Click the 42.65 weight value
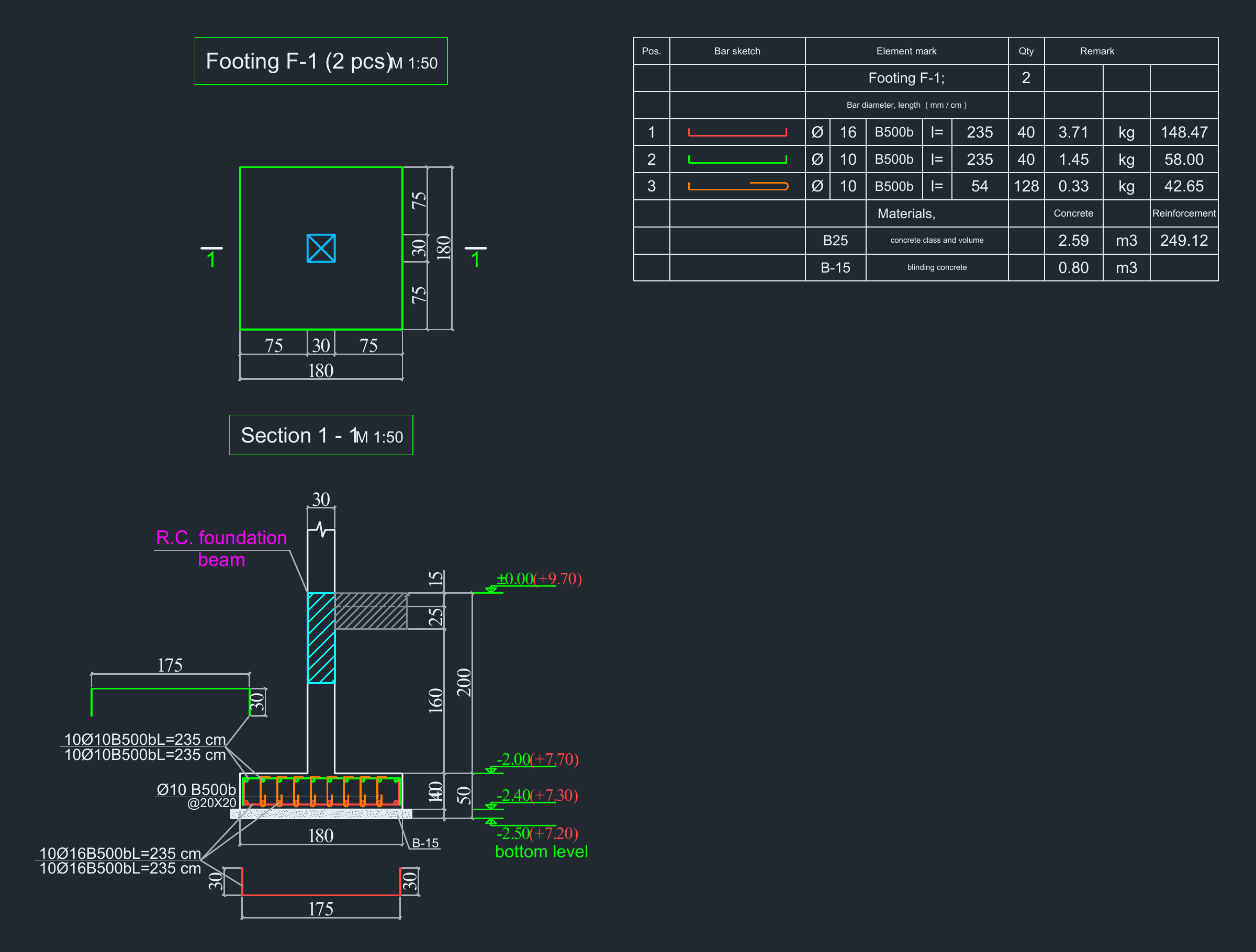1256x952 pixels. (x=1184, y=186)
